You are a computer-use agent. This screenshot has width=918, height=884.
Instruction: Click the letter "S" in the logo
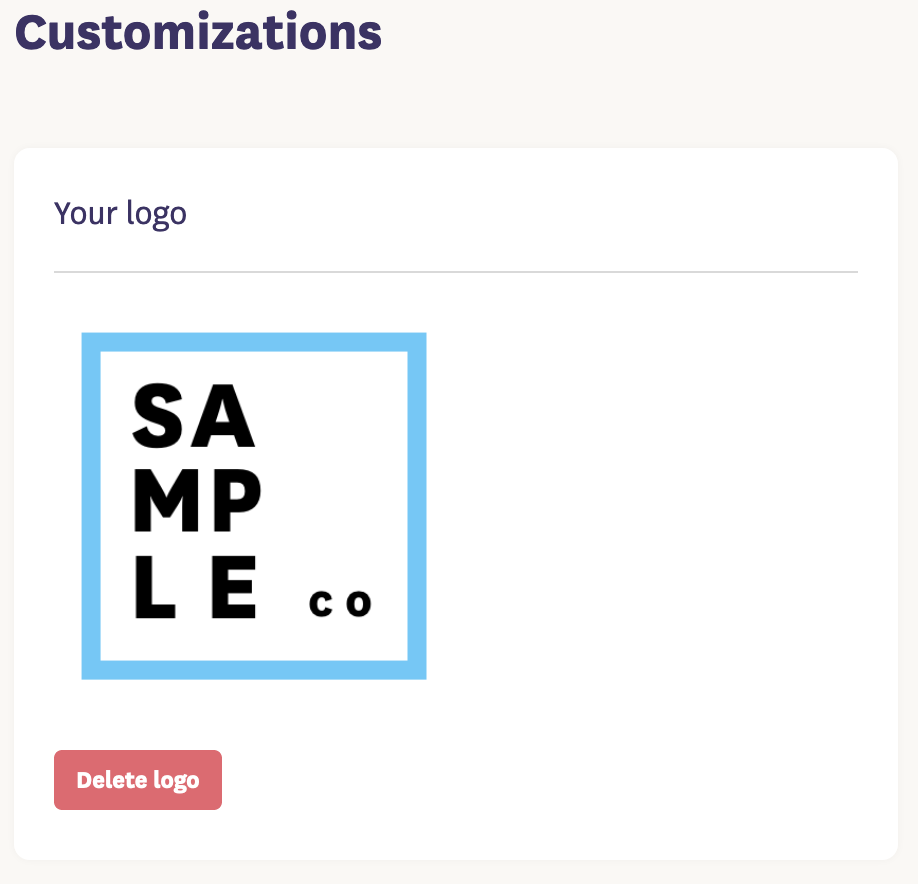(x=158, y=417)
